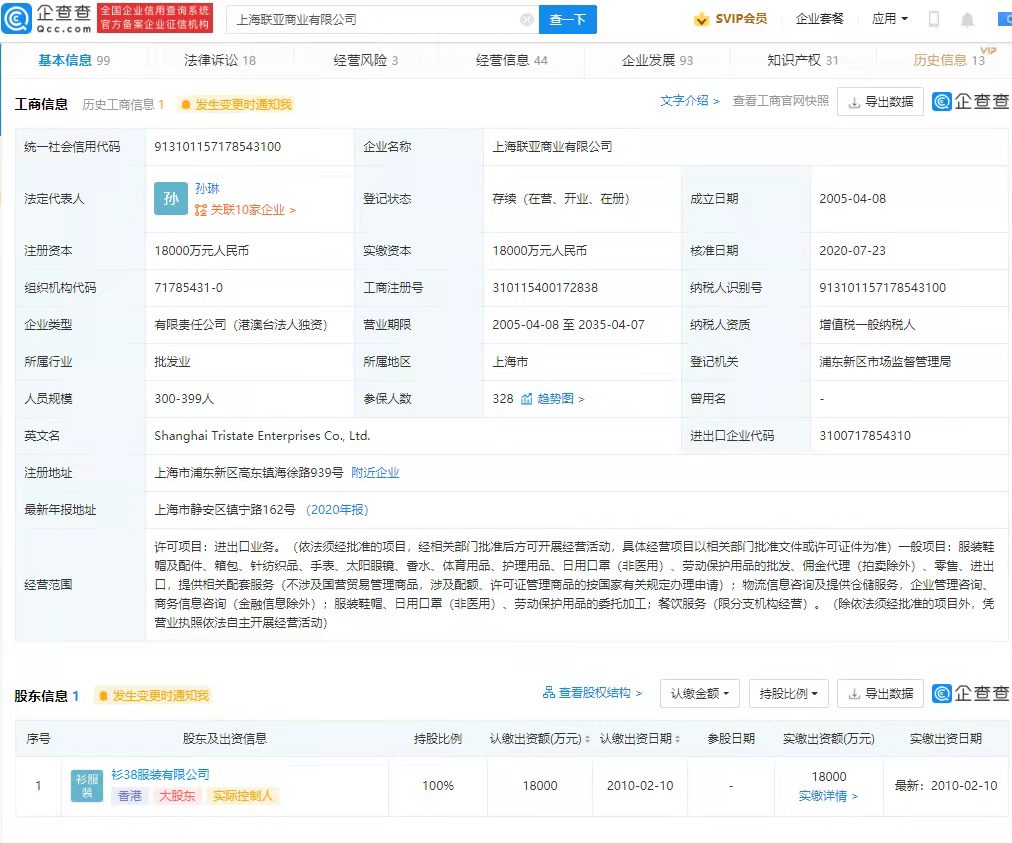The image size is (1012, 843).
Task: Switch to 经营信息 tab
Action: tap(511, 60)
